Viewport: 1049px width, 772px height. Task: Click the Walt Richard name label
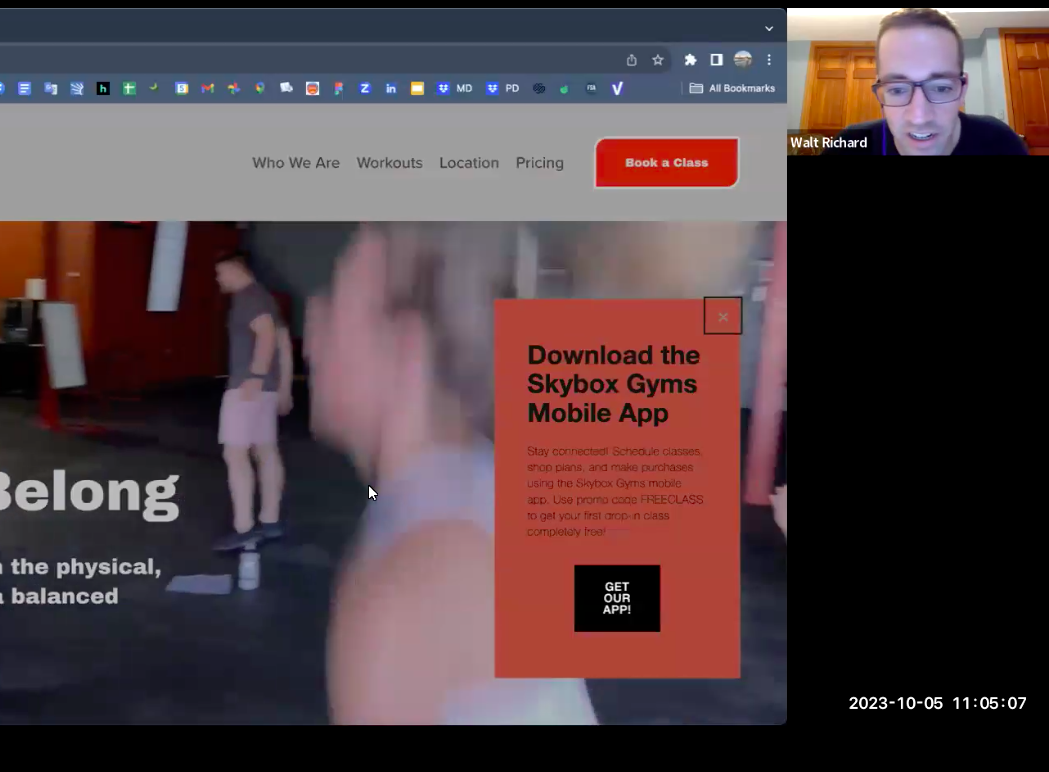(828, 142)
